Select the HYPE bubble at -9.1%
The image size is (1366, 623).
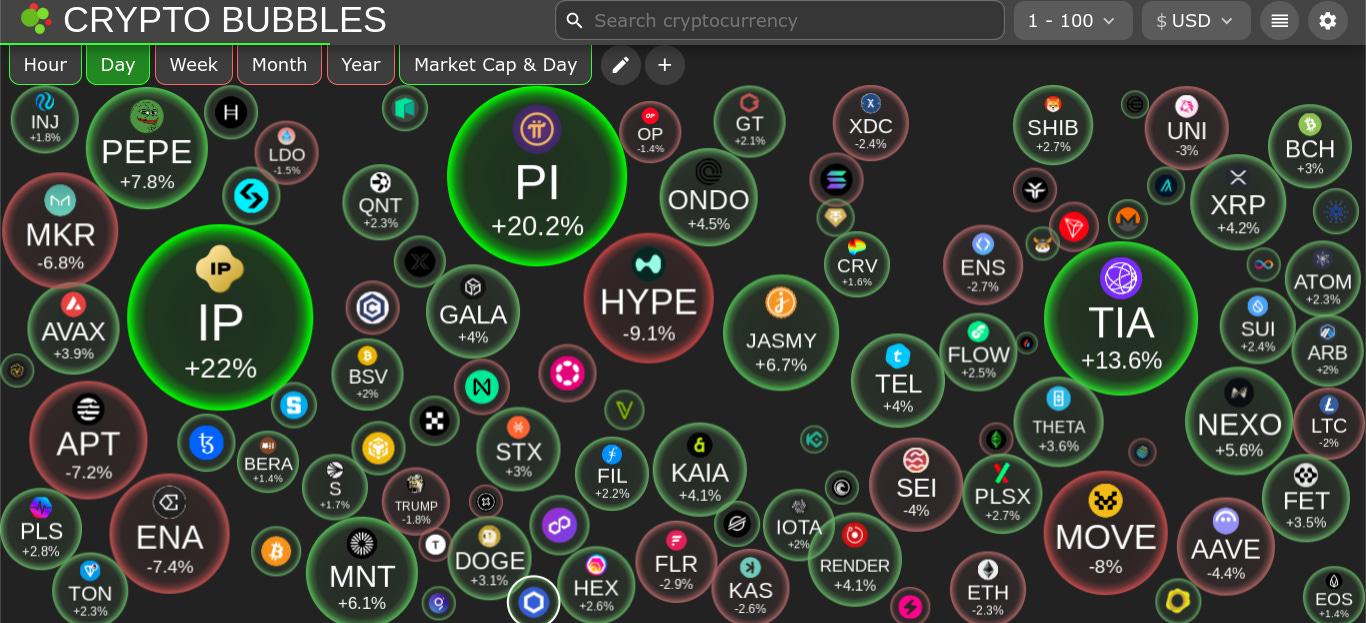coord(648,298)
